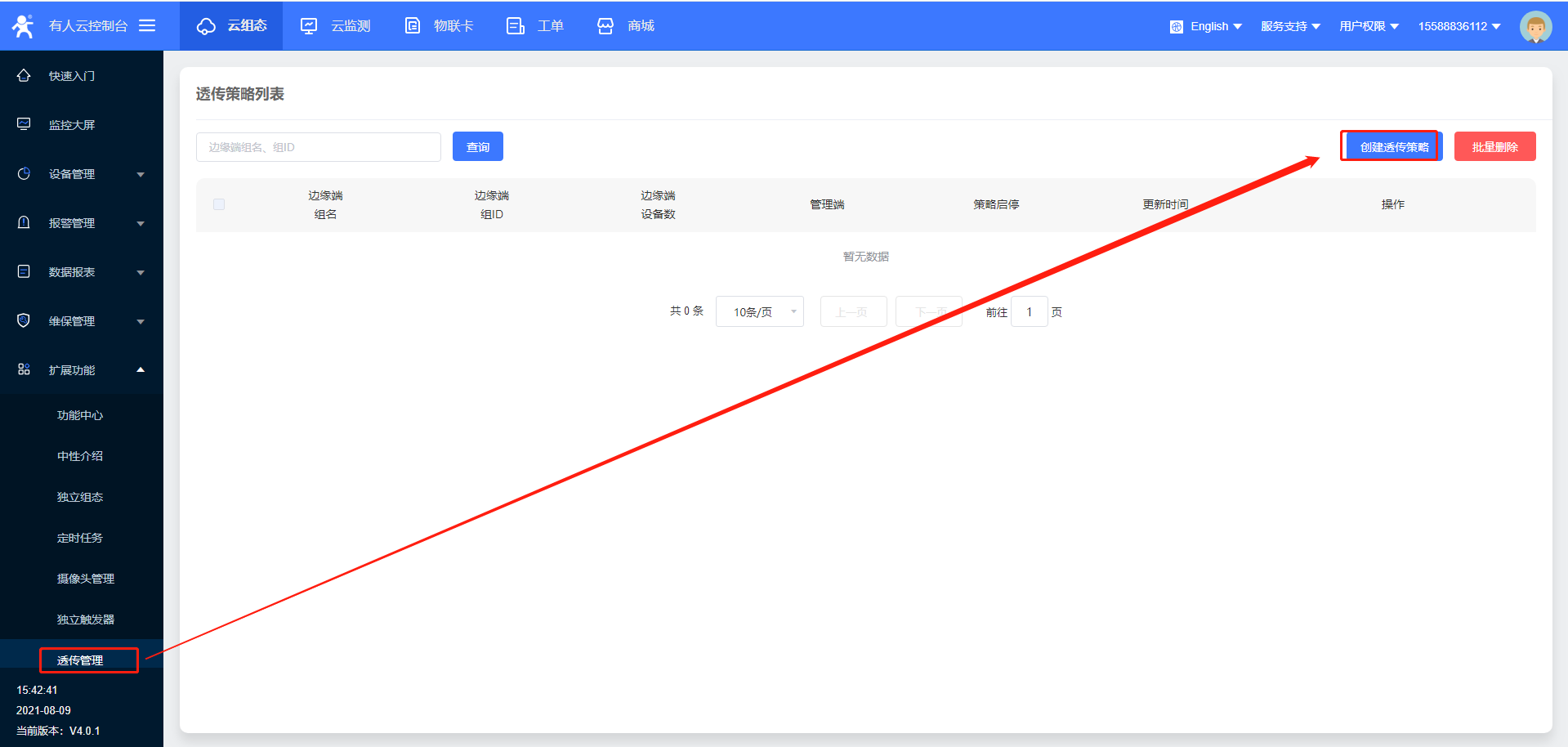1568x747 pixels.
Task: Click the 监控大屏 screen icon
Action: click(24, 124)
